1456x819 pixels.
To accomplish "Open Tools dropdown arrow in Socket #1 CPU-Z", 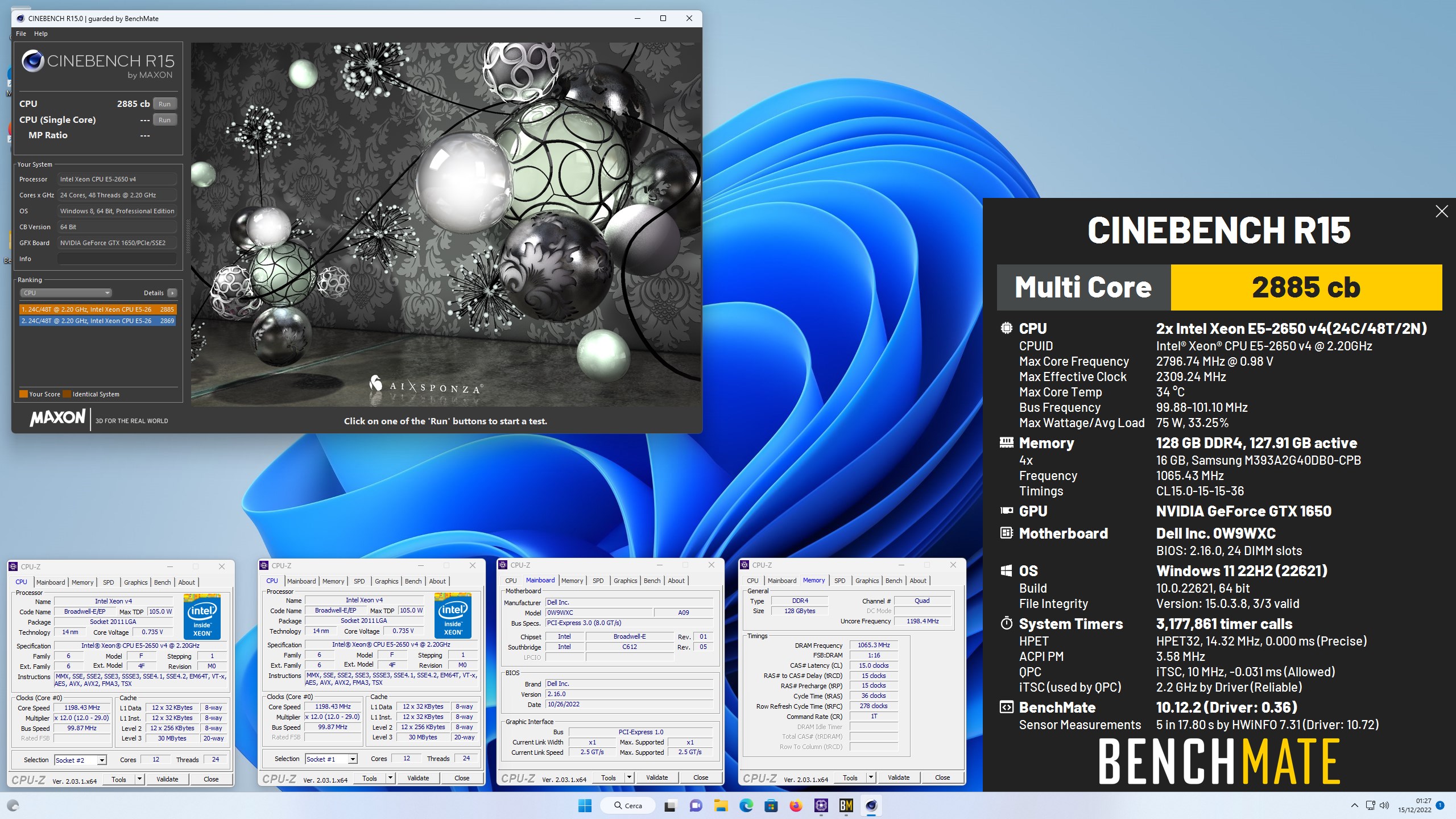I will pyautogui.click(x=390, y=778).
